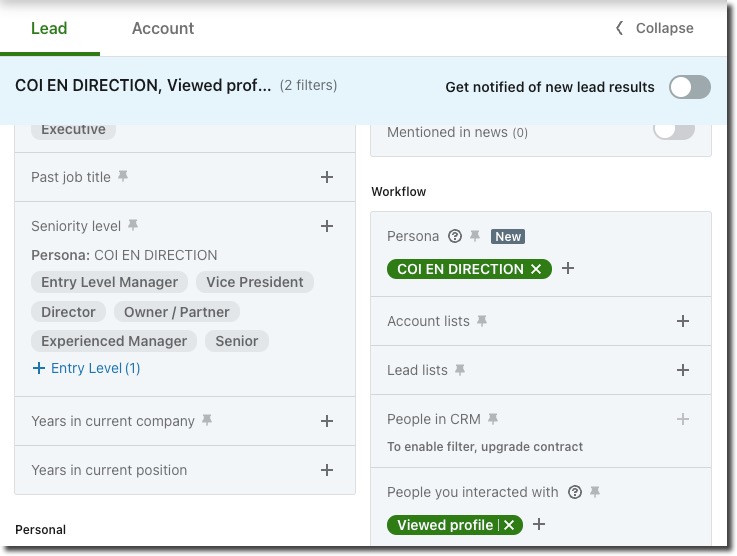This screenshot has width=737, height=556.
Task: Remove the COI EN DIRECTION persona tag
Action: click(536, 269)
